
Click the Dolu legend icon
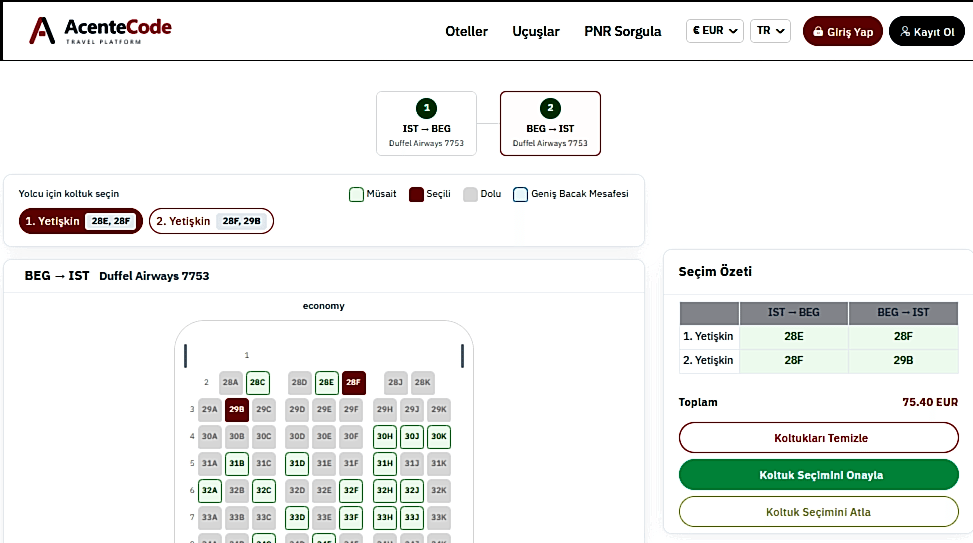(x=470, y=194)
